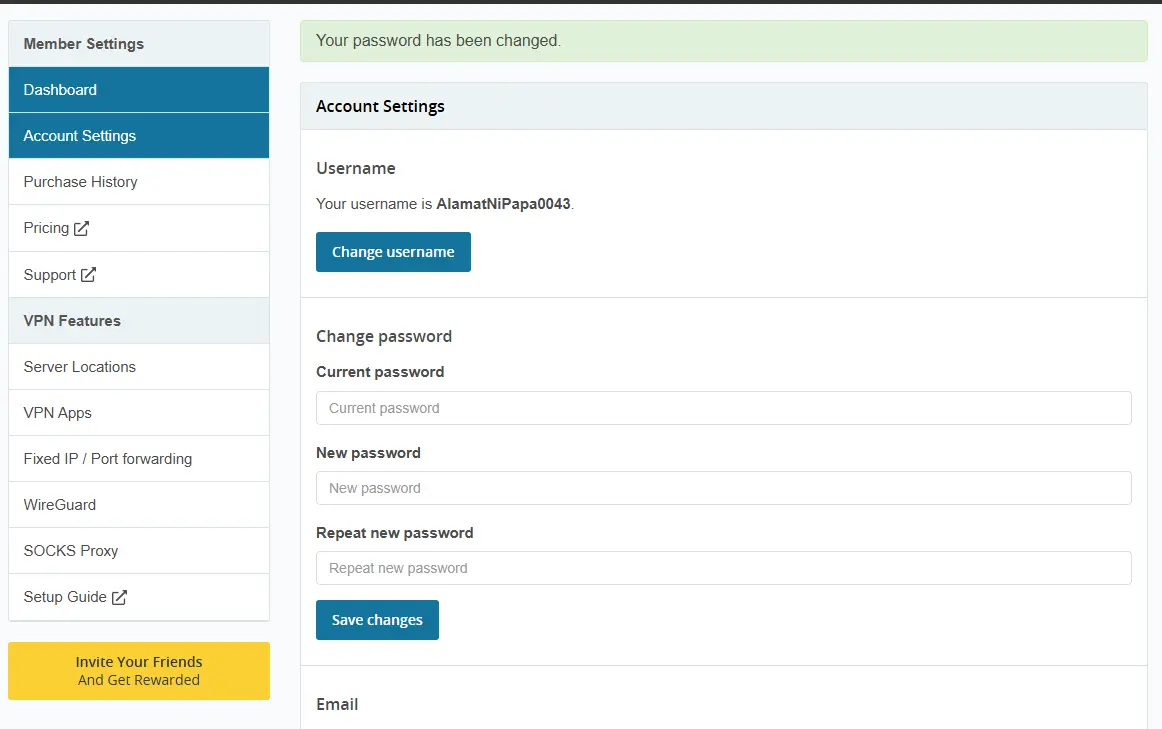Image resolution: width=1162 pixels, height=729 pixels.
Task: Select WireGuard in VPN Features
Action: click(139, 505)
